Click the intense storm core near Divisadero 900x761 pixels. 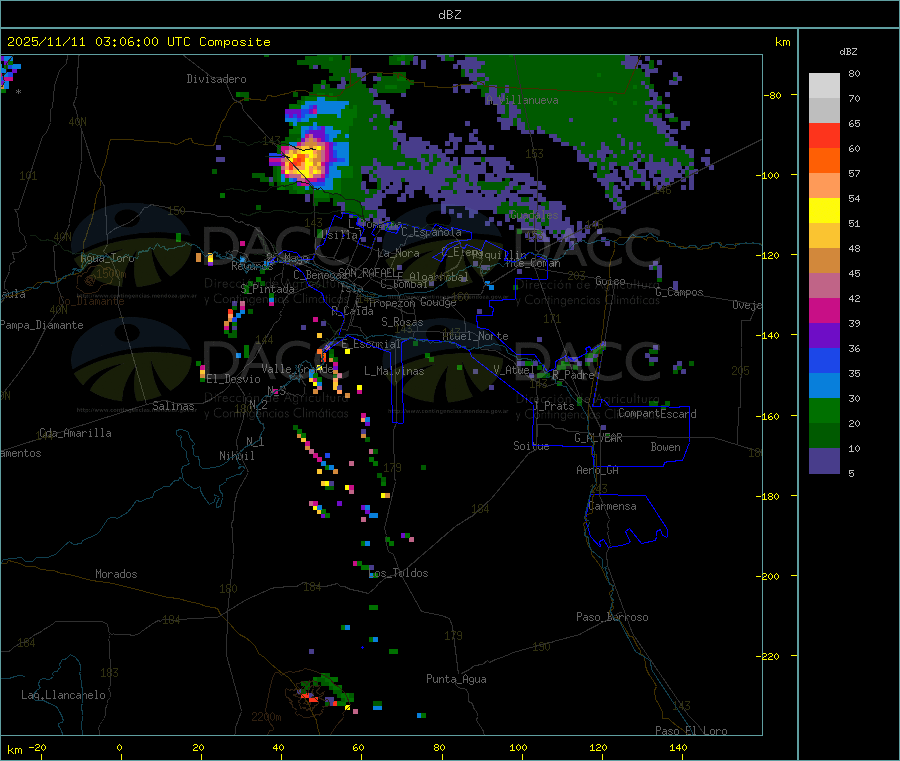306,160
